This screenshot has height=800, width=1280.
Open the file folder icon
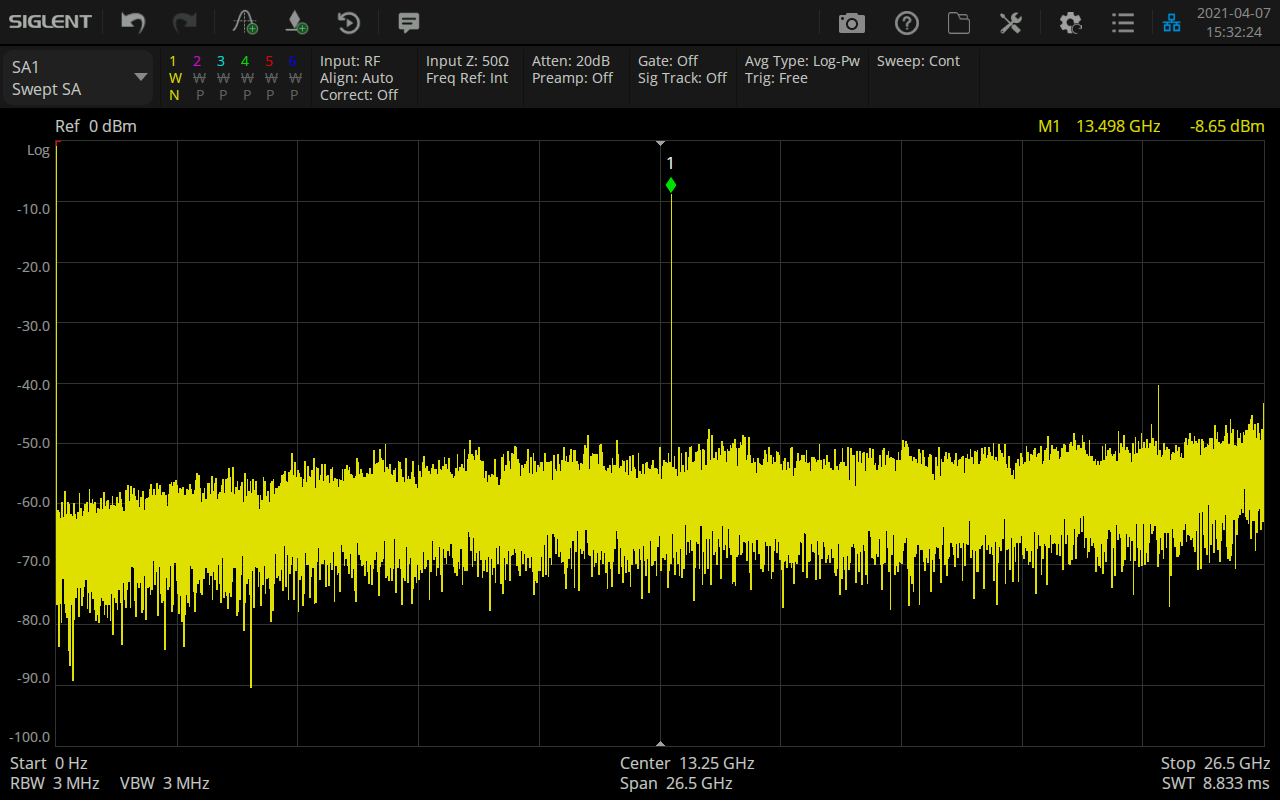coord(959,23)
